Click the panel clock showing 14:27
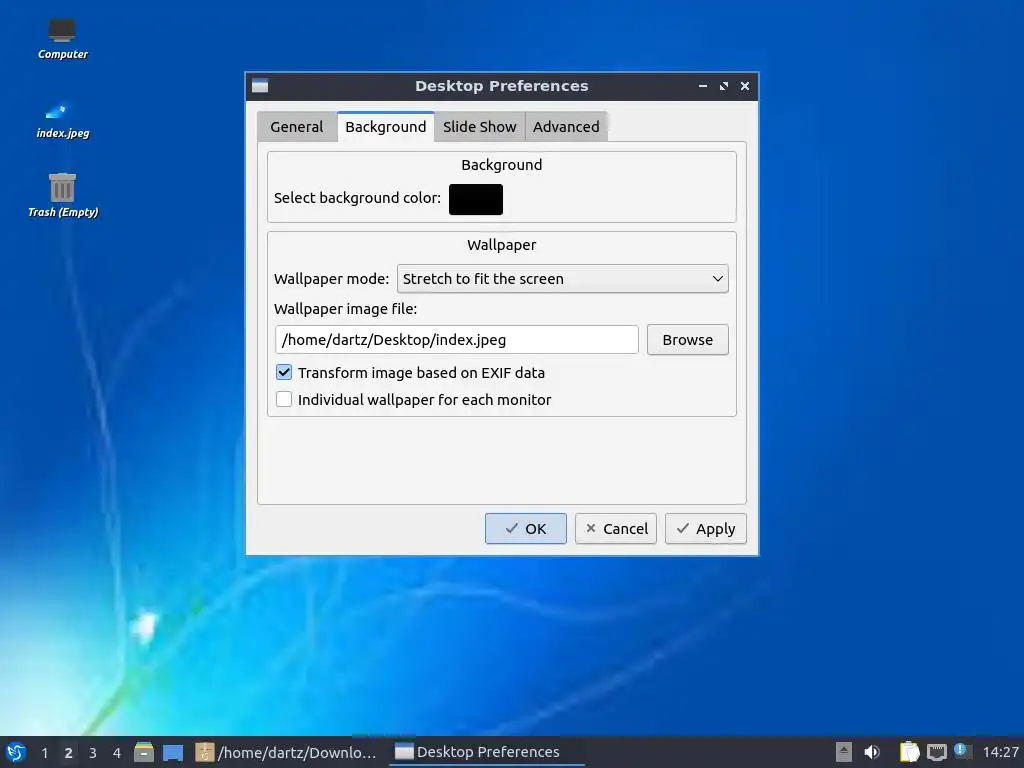The image size is (1024, 768). pyautogui.click(x=1000, y=752)
